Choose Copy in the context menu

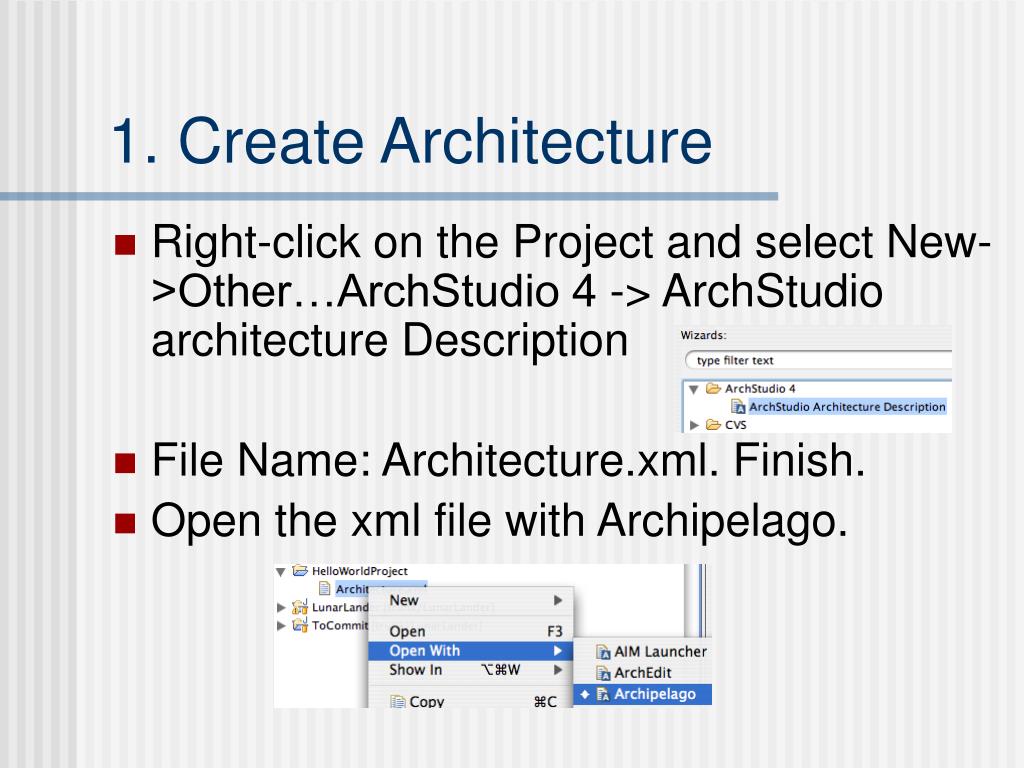click(471, 701)
